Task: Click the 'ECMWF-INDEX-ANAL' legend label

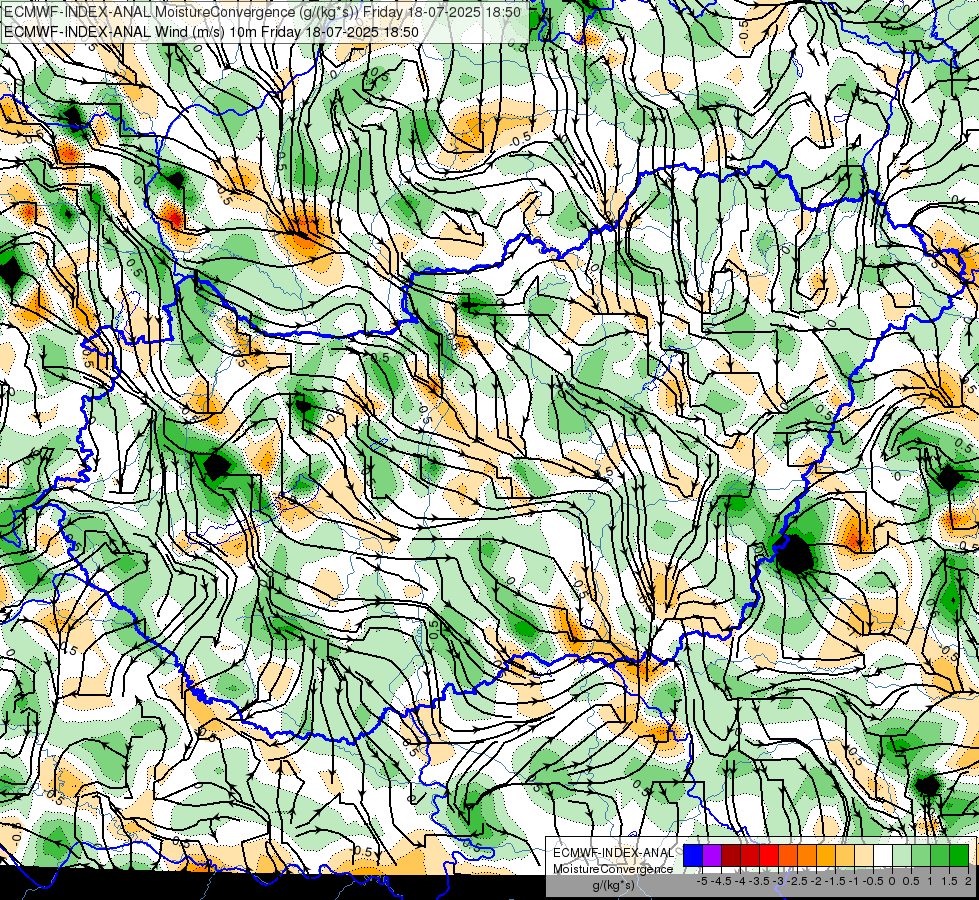Action: tap(613, 853)
